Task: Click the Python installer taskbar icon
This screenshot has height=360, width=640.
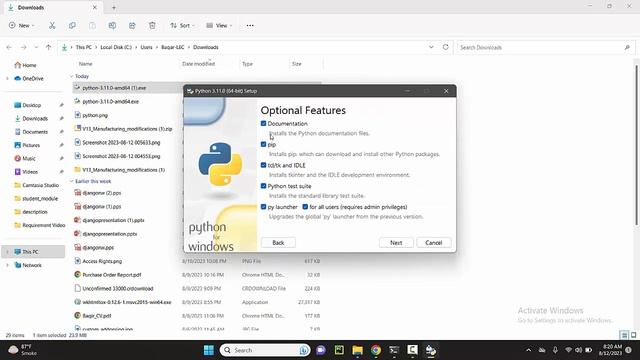Action: point(431,350)
